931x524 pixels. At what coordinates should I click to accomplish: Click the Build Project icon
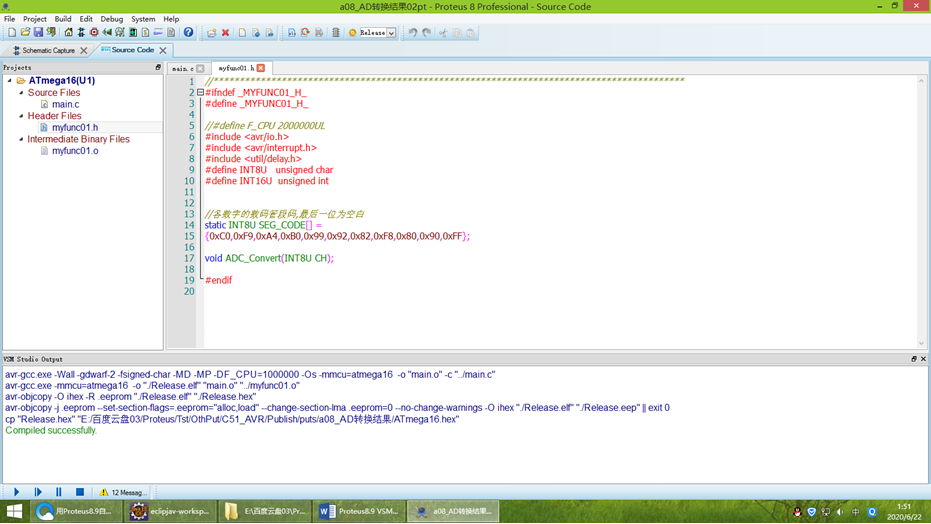pyautogui.click(x=292, y=33)
